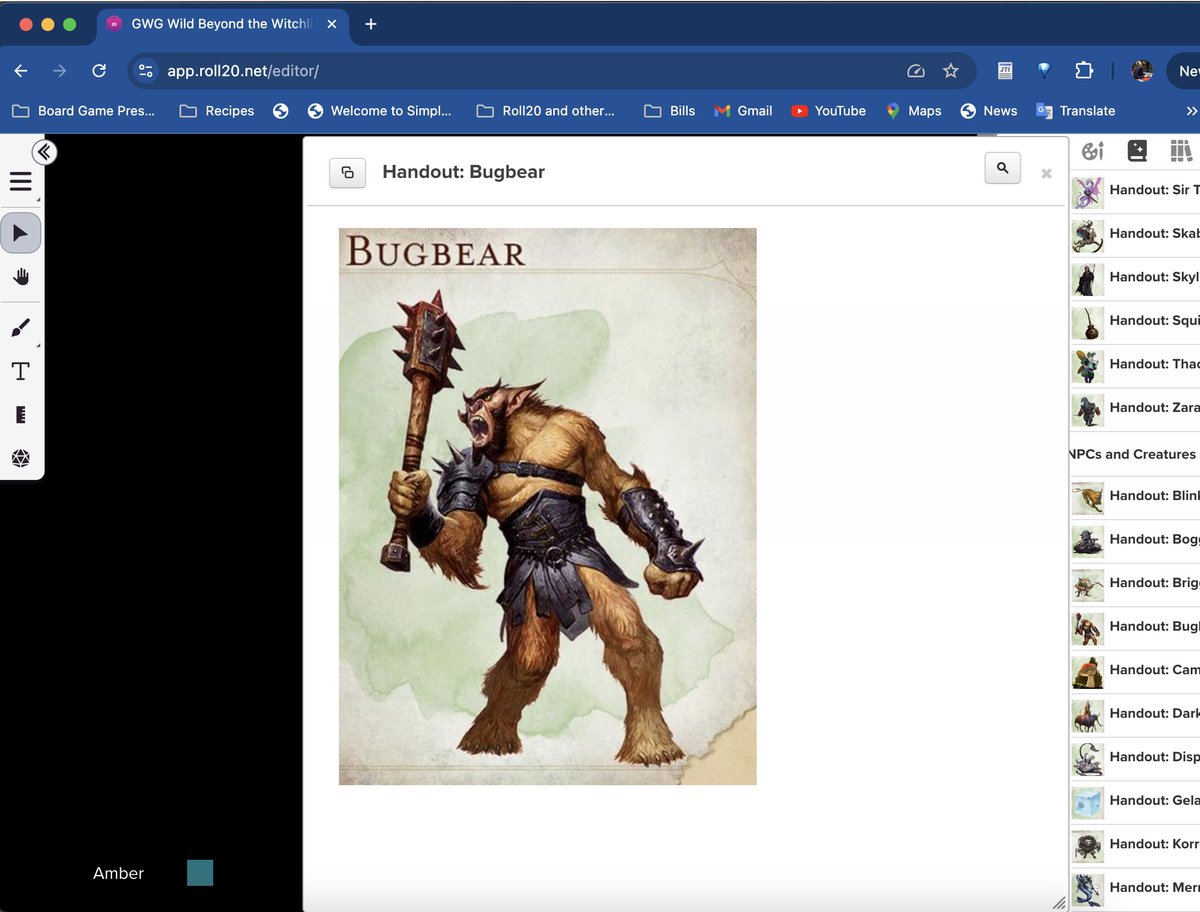Open the YouTube bookmark
This screenshot has height=912, width=1200.
click(x=828, y=111)
